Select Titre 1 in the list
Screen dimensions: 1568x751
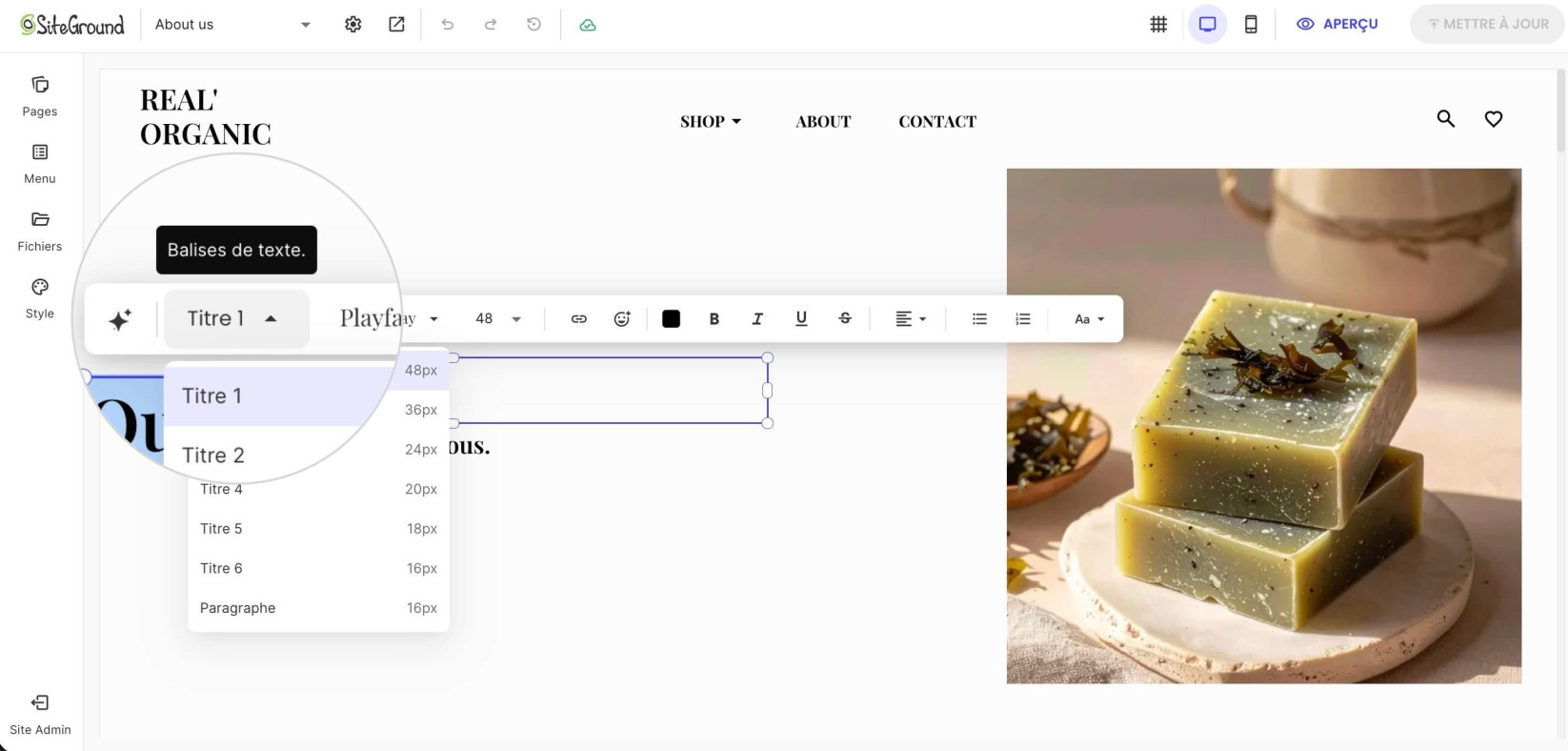(x=281, y=396)
